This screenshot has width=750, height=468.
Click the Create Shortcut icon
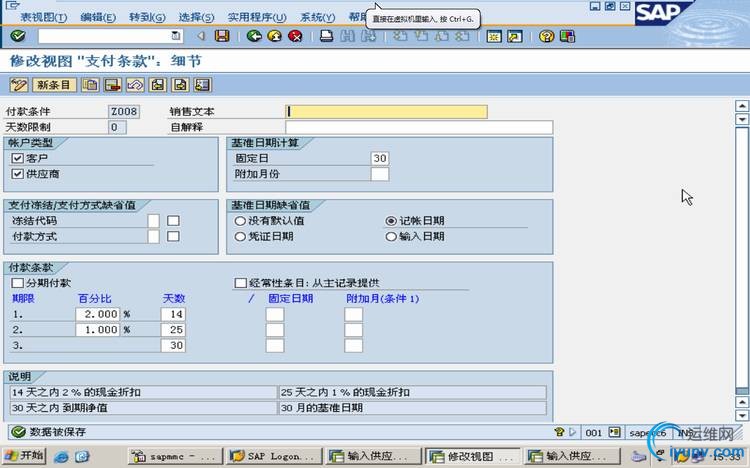pyautogui.click(x=515, y=36)
